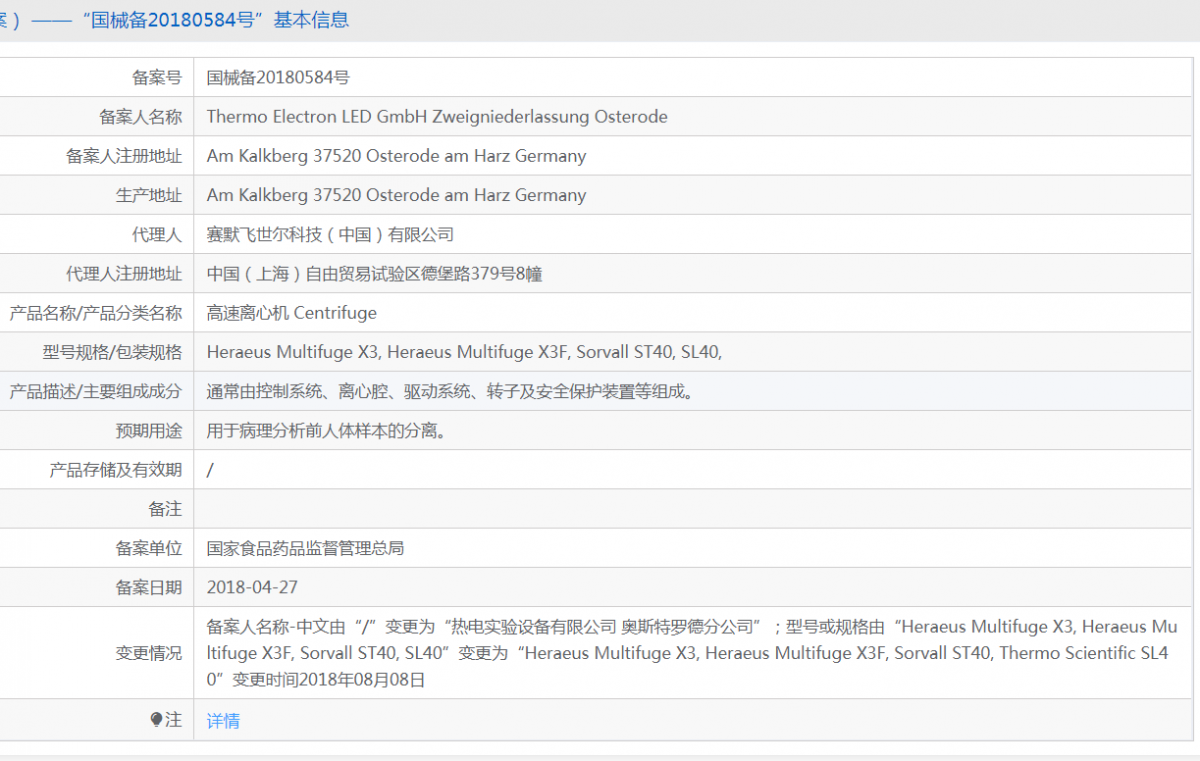Select the 生产地址 address value
1200x761 pixels.
(396, 195)
